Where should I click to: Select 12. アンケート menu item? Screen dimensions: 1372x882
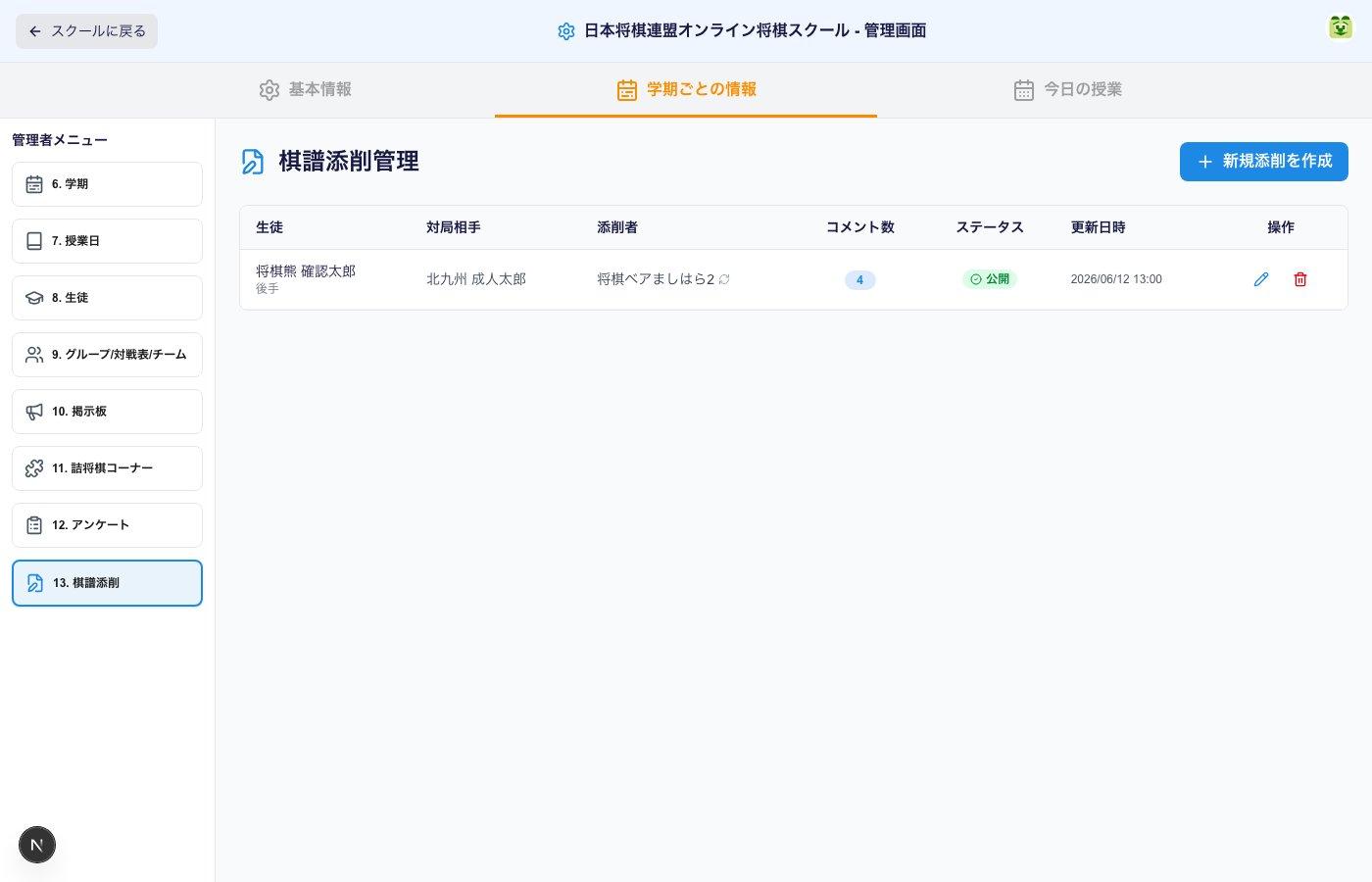(107, 525)
